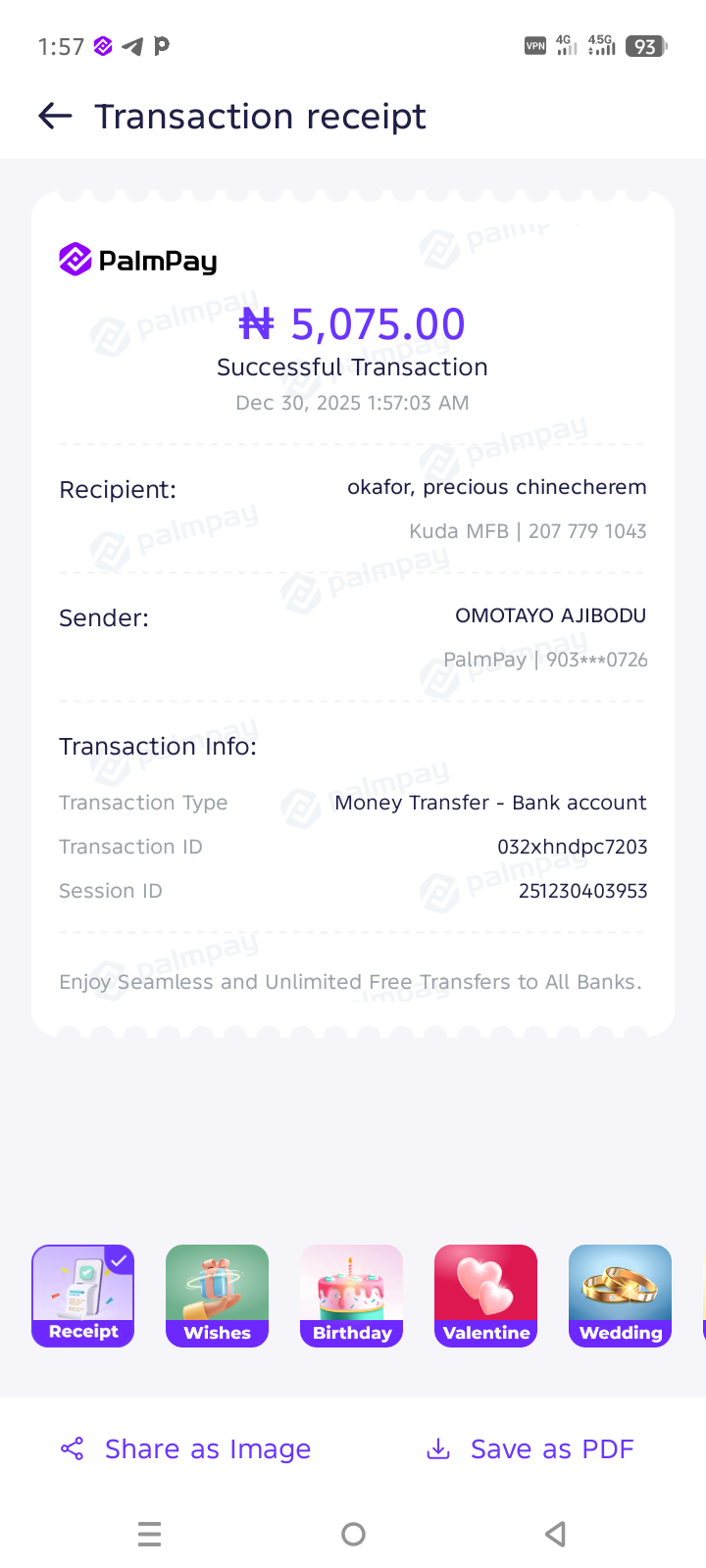This screenshot has height=1568, width=706.
Task: Tap the download icon
Action: tap(438, 1448)
